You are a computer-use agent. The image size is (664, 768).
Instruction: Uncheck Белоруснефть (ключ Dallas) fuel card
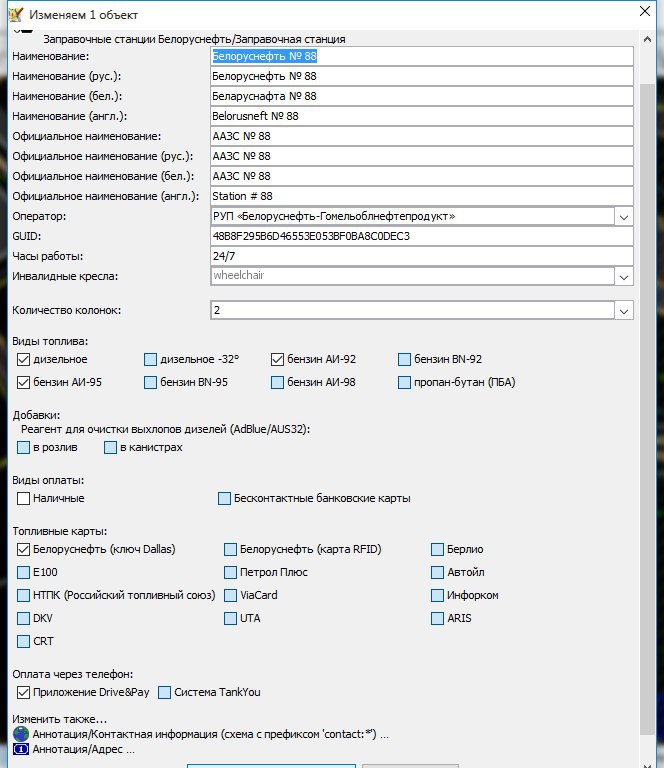click(24, 549)
